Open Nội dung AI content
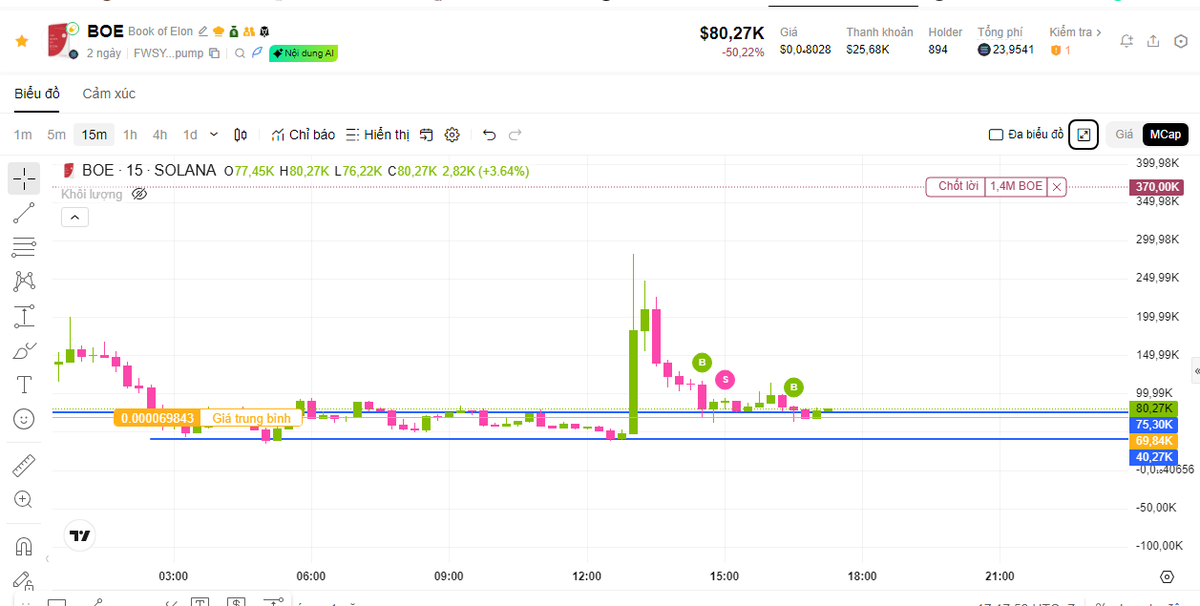This screenshot has width=1200, height=606. point(302,53)
